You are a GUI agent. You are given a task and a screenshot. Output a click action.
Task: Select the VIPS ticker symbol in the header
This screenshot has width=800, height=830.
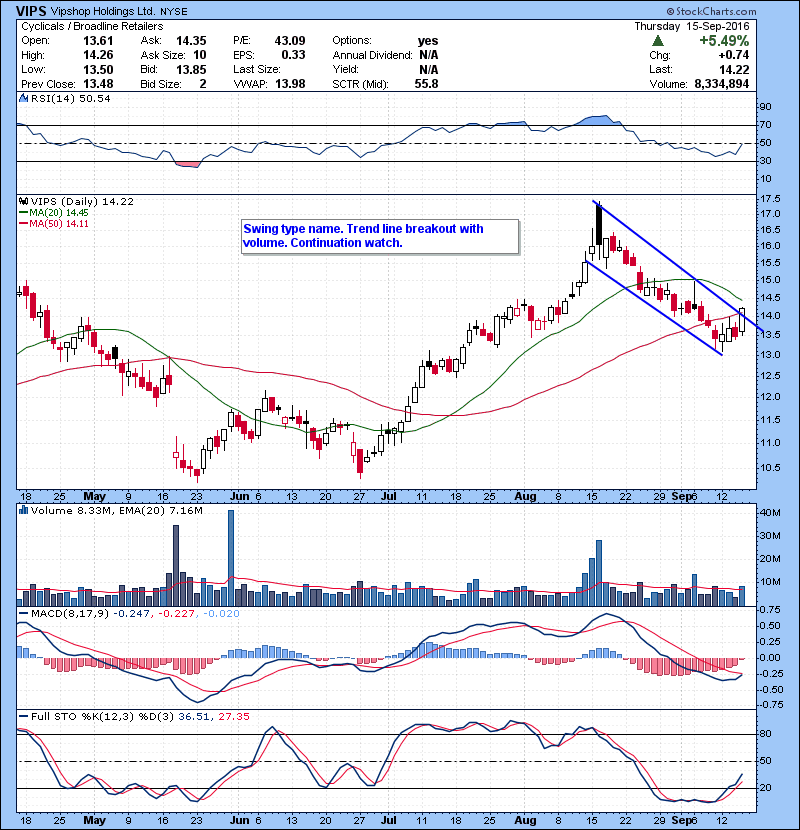[x=31, y=11]
